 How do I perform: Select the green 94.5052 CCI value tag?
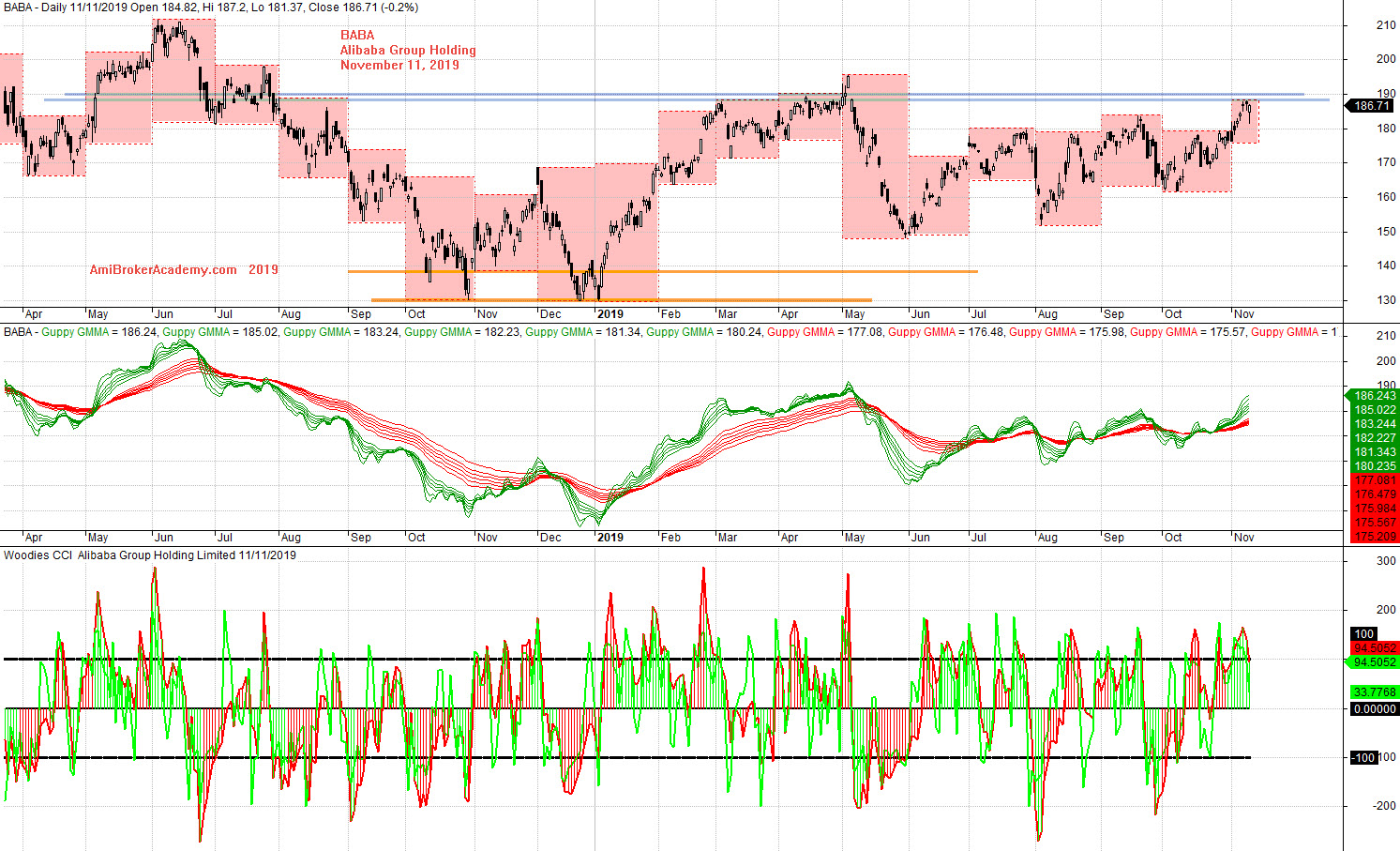1372,662
